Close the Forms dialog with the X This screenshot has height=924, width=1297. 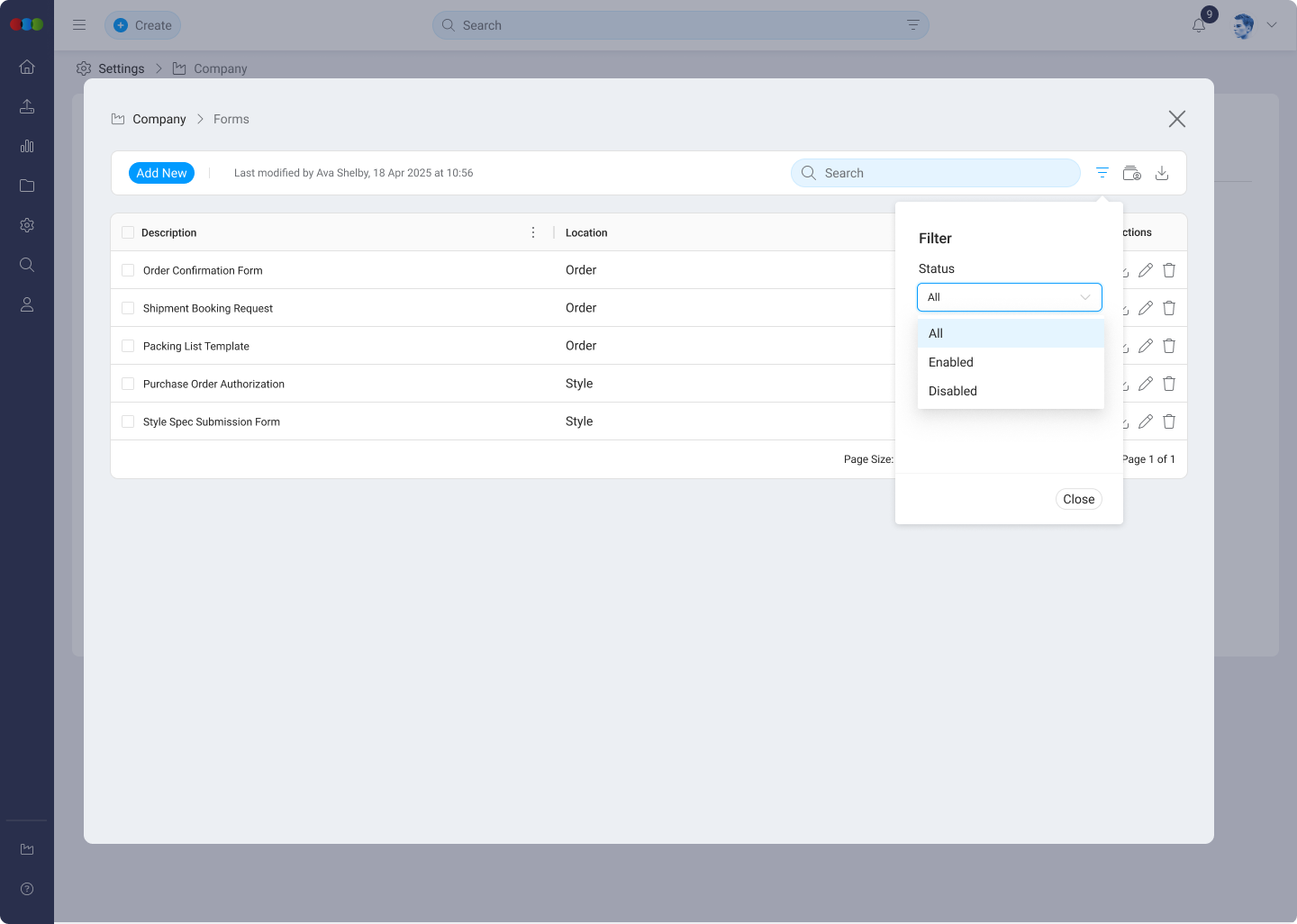pyautogui.click(x=1176, y=119)
